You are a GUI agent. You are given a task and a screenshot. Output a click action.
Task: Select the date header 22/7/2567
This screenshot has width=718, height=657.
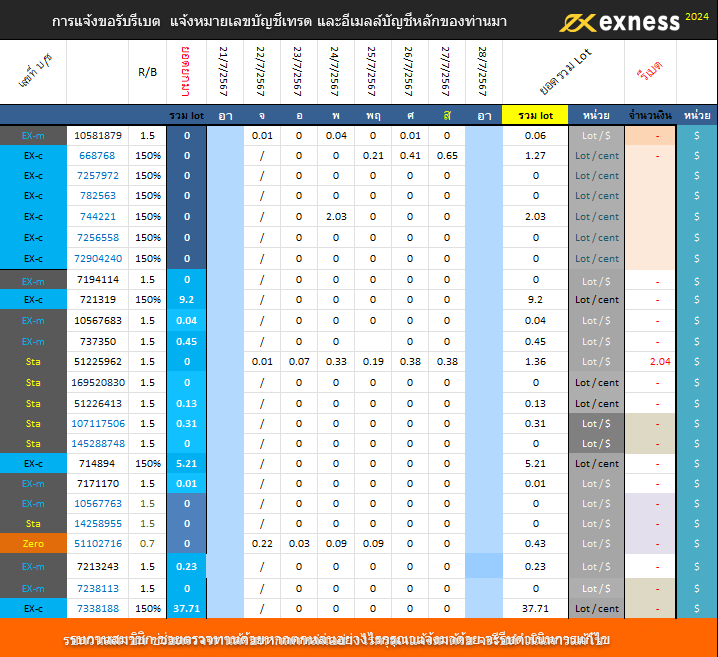click(x=261, y=71)
